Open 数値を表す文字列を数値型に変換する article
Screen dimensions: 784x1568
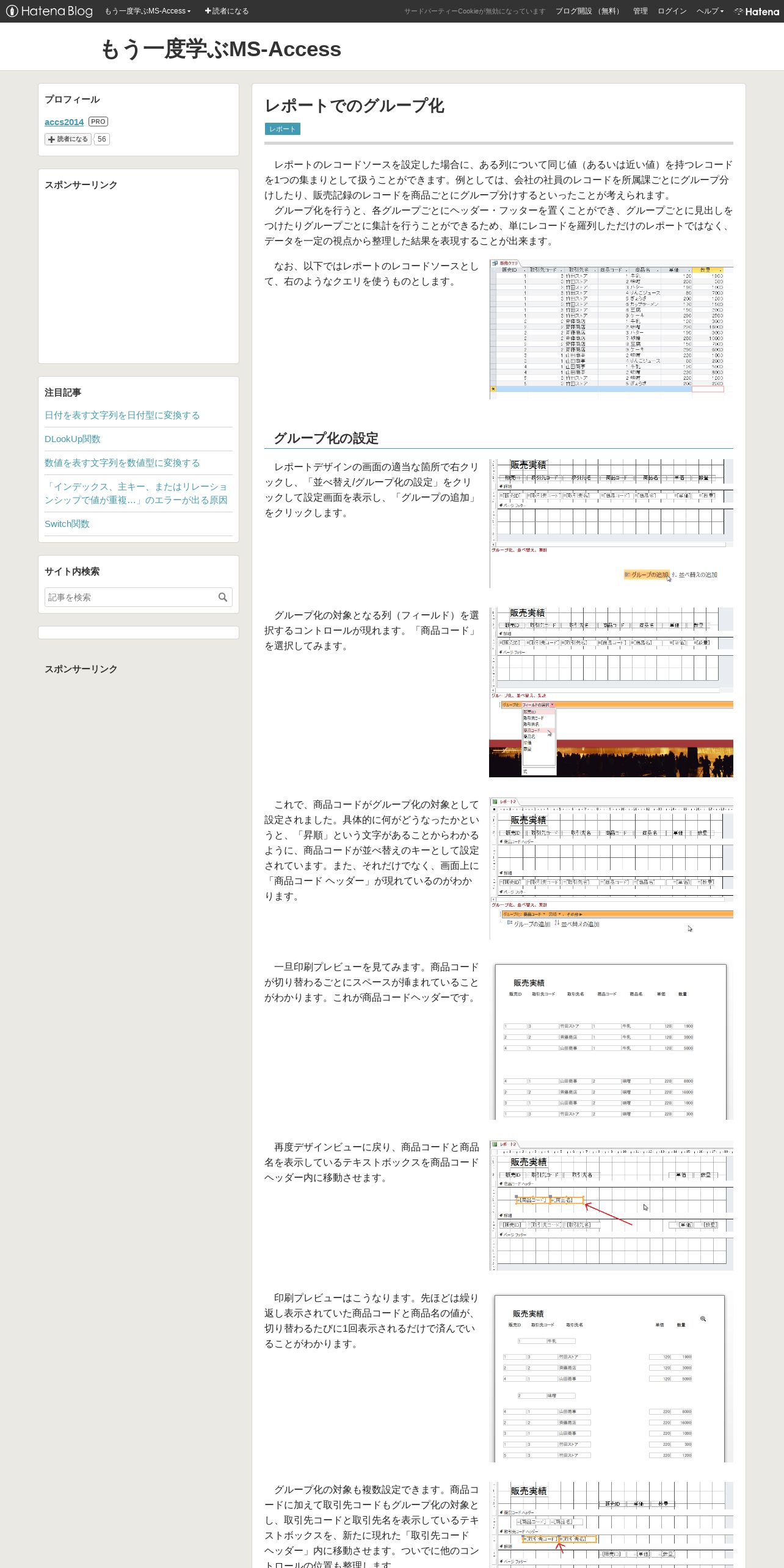tap(122, 463)
